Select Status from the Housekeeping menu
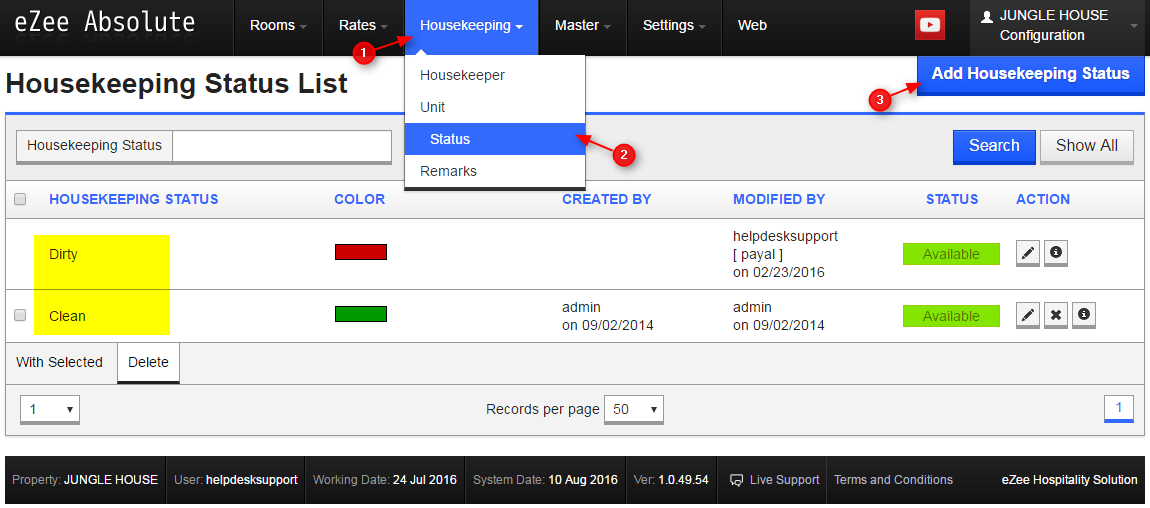This screenshot has height=508, width=1150. click(x=494, y=139)
